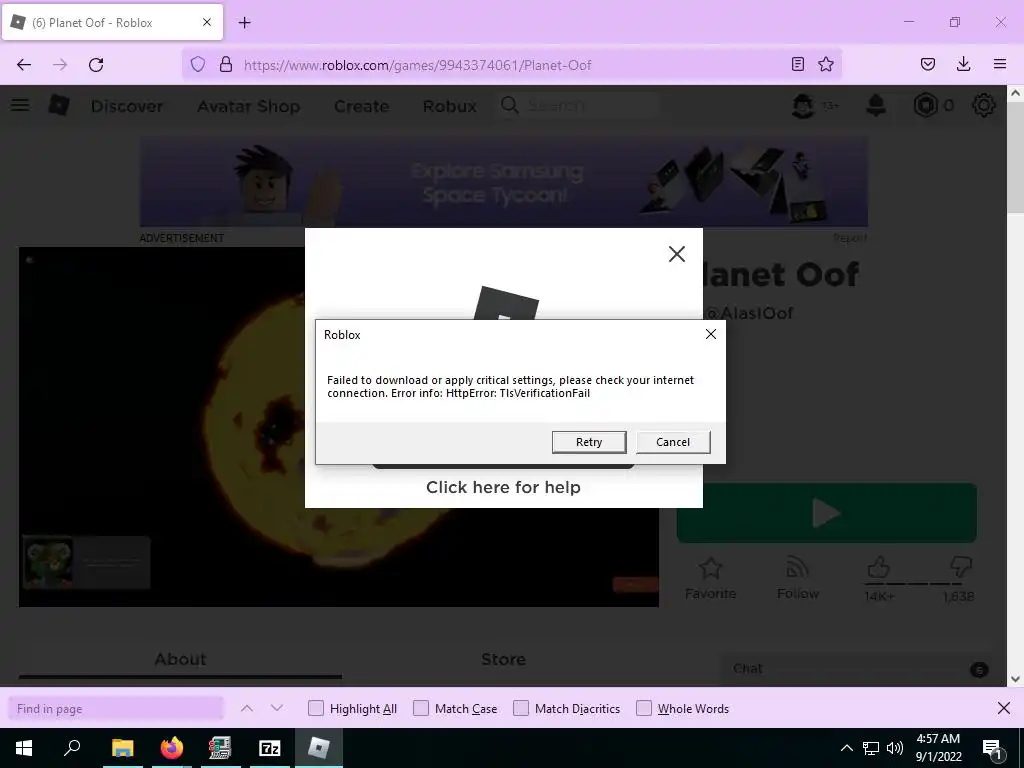Cancel the Roblox error dialog
The height and width of the screenshot is (768, 1024).
click(x=673, y=442)
